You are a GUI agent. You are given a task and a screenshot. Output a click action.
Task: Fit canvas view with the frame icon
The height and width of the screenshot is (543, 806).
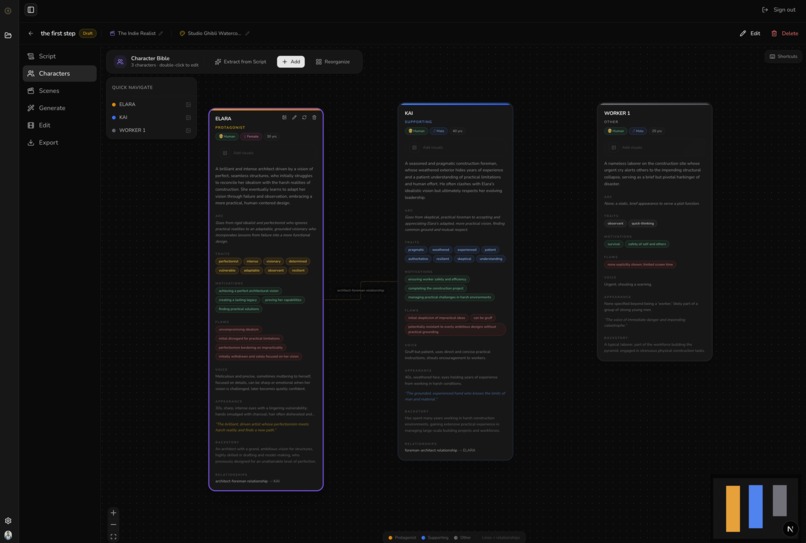(113, 537)
